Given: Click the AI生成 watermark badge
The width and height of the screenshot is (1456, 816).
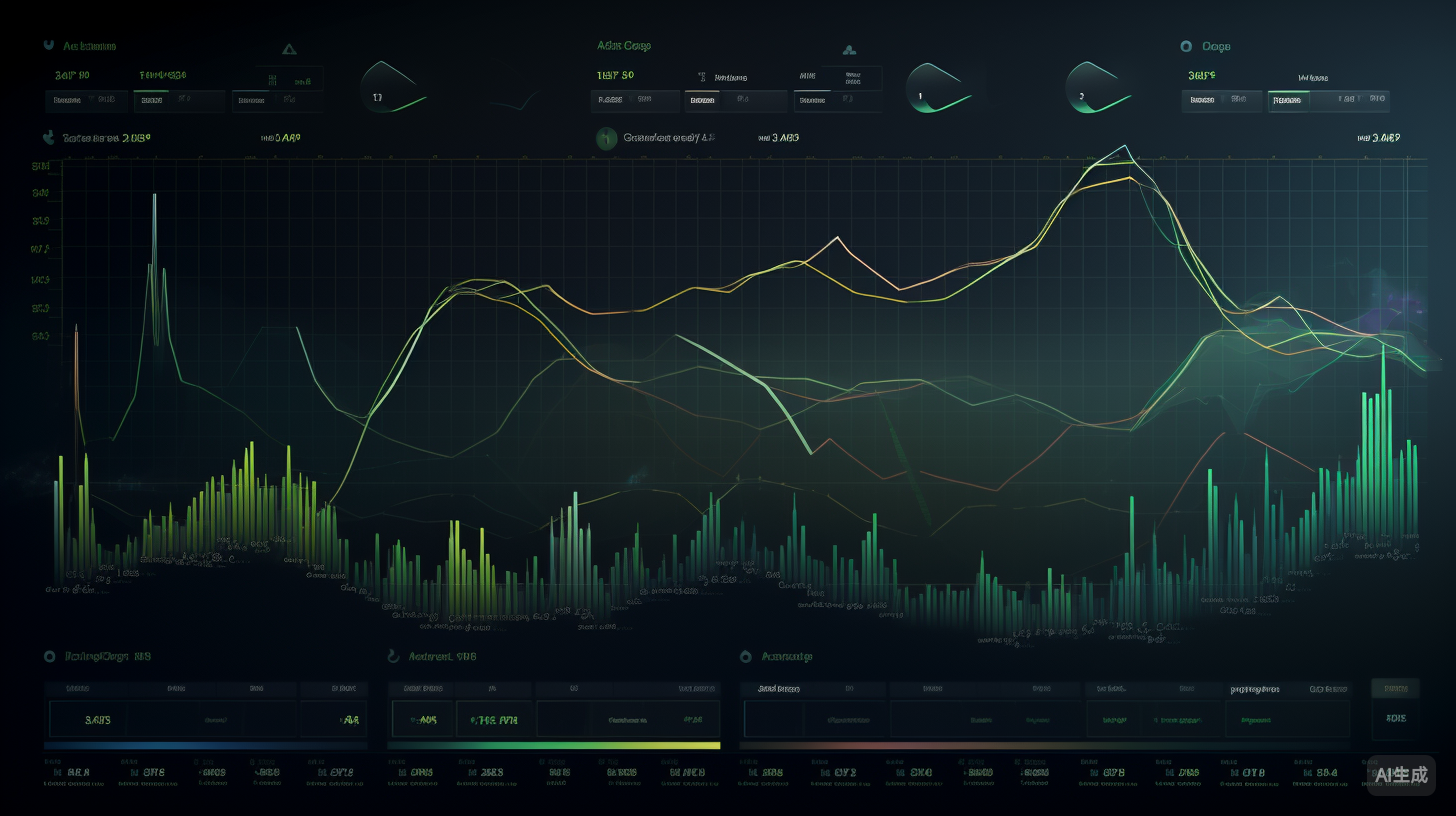Looking at the screenshot, I should pyautogui.click(x=1401, y=775).
